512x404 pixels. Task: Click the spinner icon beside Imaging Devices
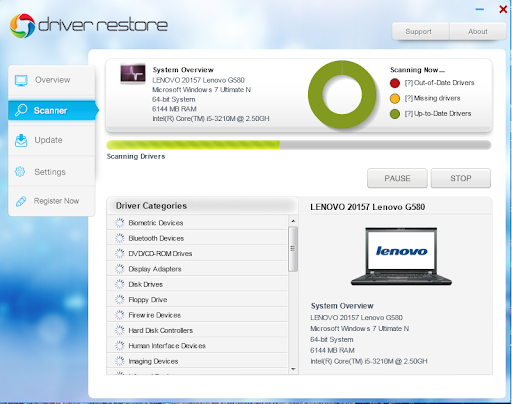(x=119, y=361)
